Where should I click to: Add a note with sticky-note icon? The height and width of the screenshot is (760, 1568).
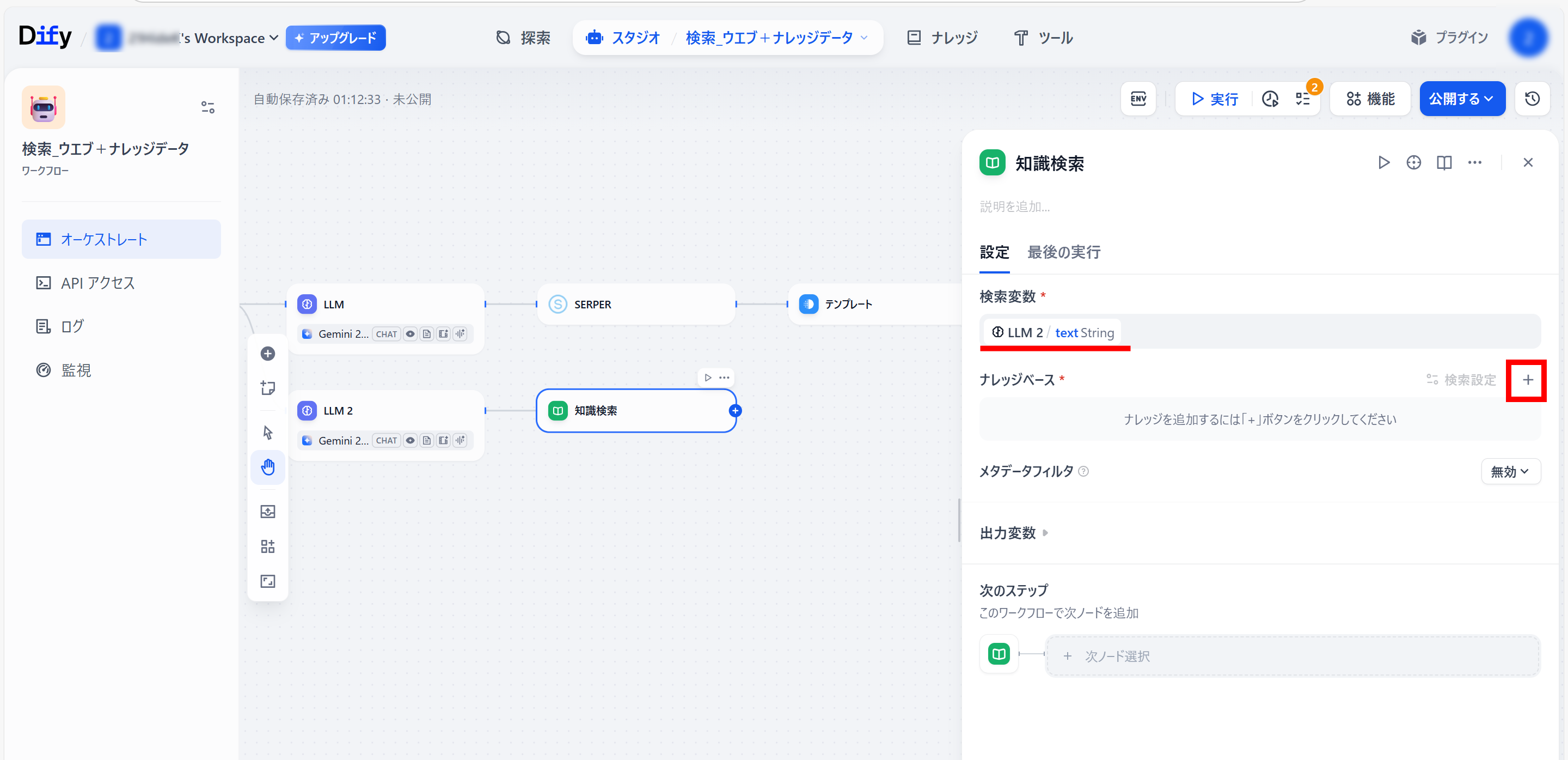tap(268, 388)
